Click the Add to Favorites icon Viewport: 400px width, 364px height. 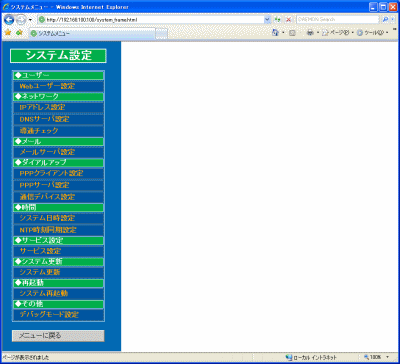(x=19, y=33)
